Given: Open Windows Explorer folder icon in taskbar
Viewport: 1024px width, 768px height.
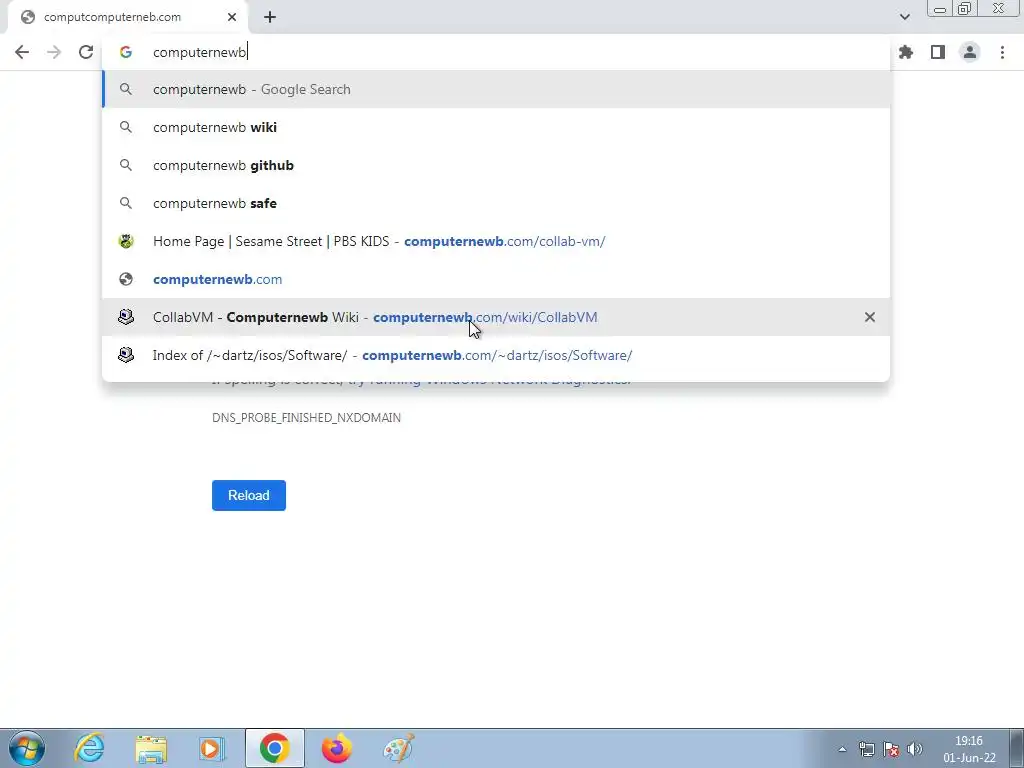Looking at the screenshot, I should point(151,748).
